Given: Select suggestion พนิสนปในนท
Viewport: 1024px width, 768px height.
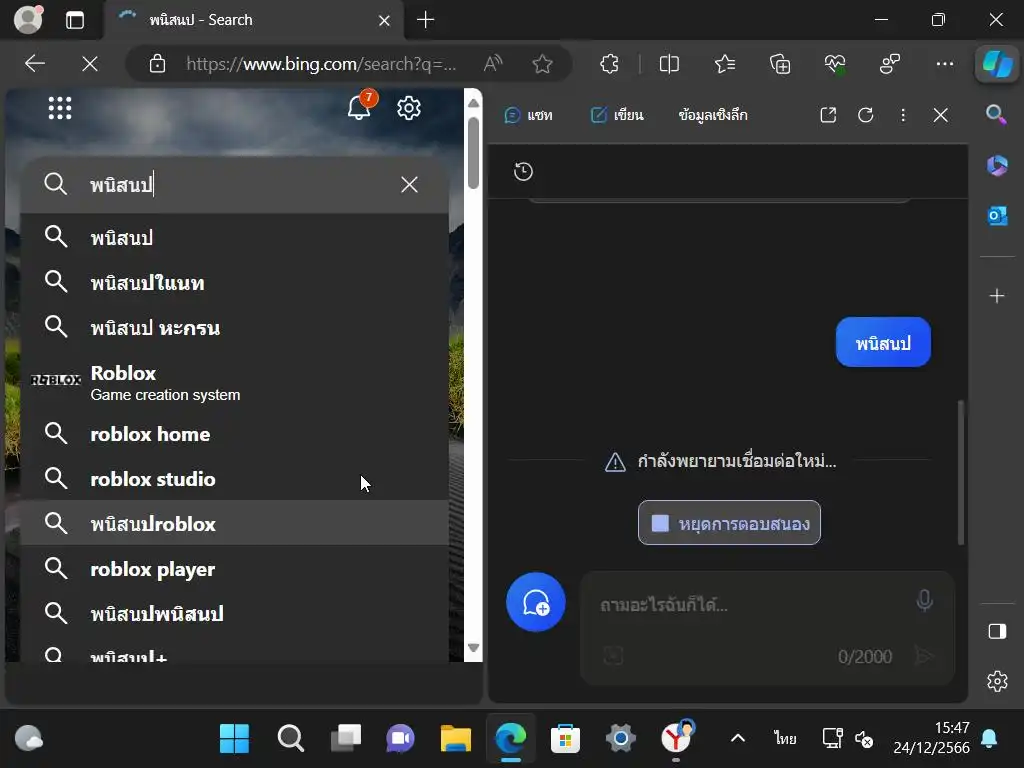Looking at the screenshot, I should [x=235, y=282].
